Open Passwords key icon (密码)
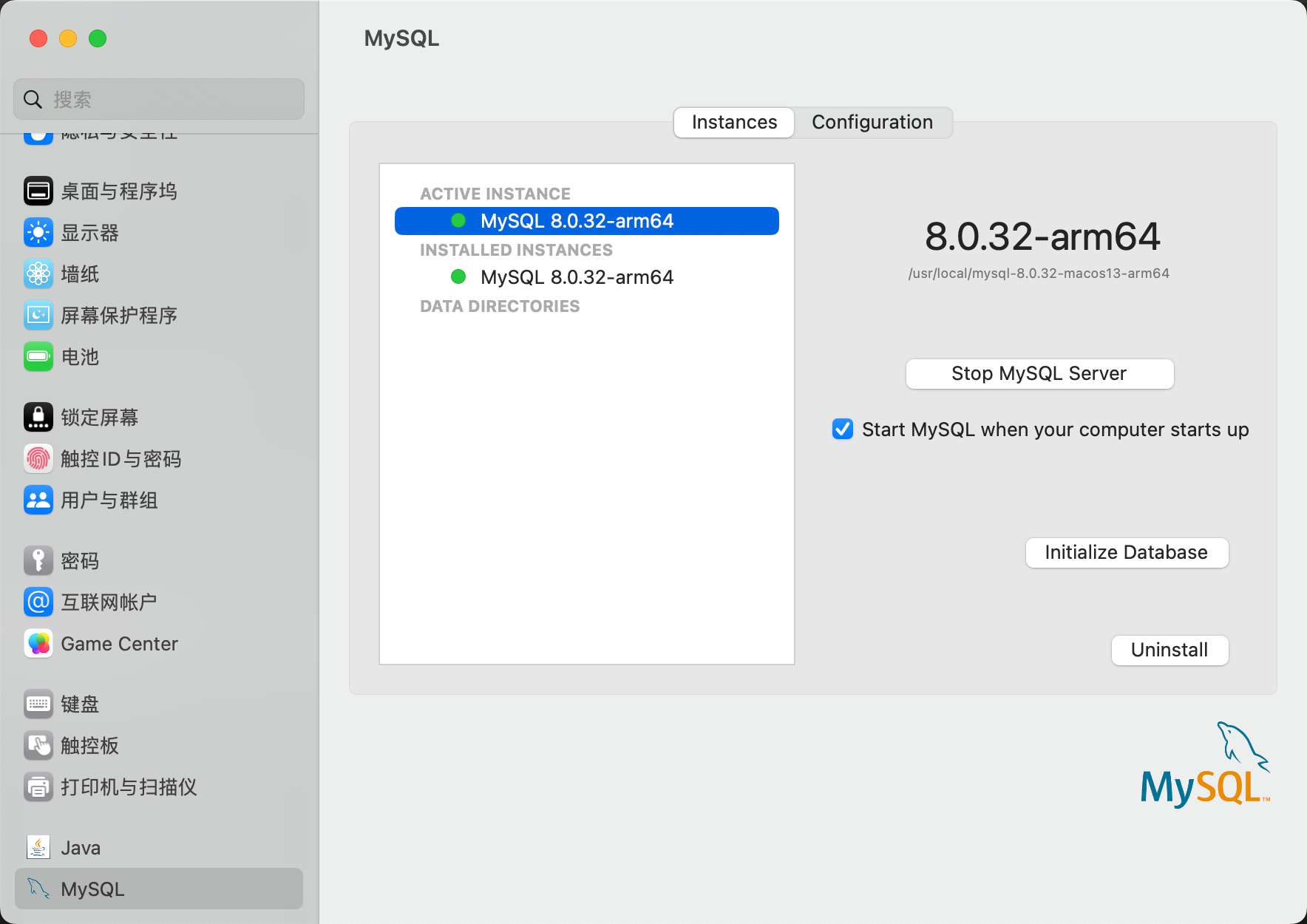Image resolution: width=1307 pixels, height=924 pixels. (x=38, y=561)
